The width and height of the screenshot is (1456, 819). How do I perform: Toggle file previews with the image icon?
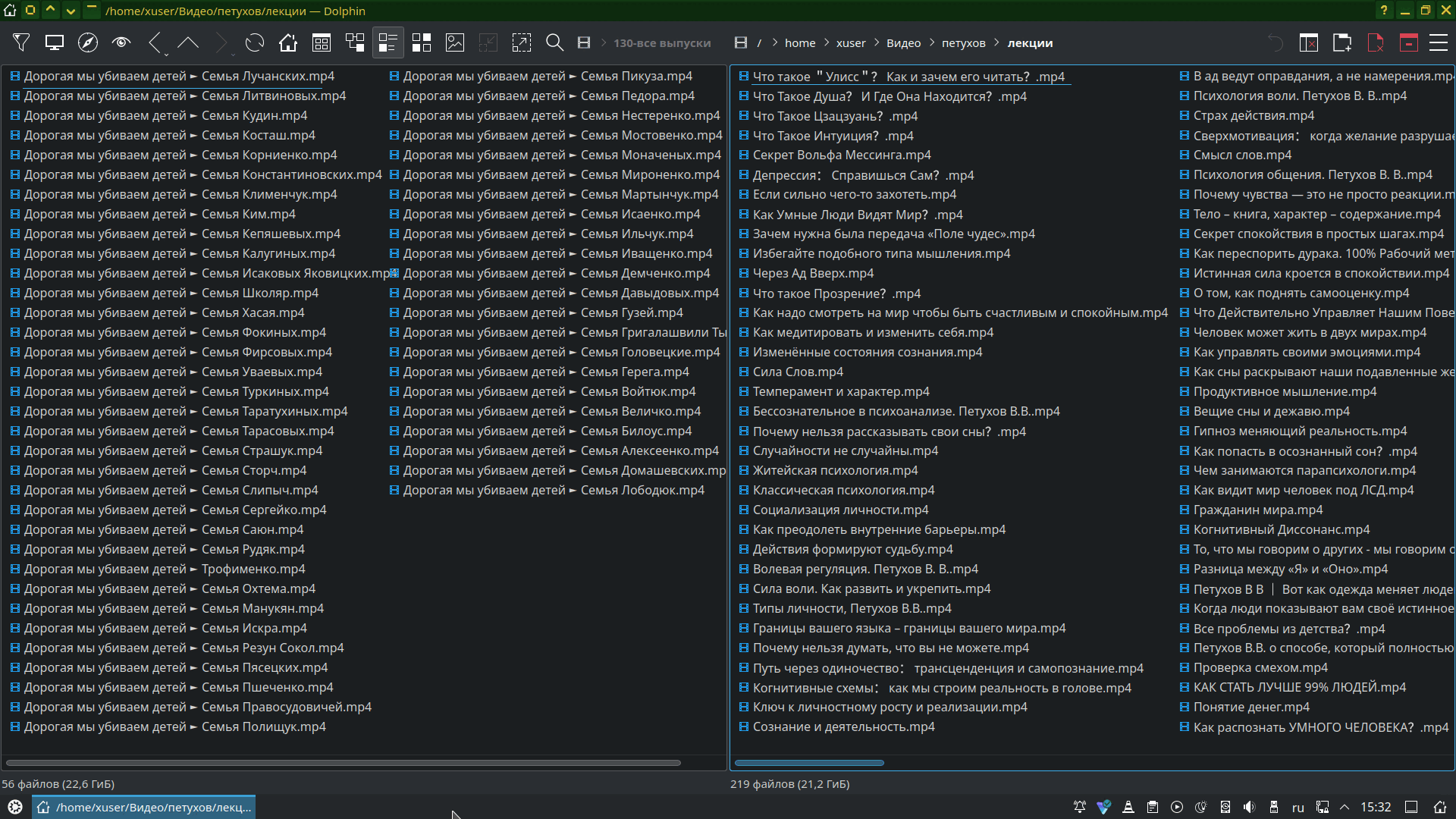click(455, 43)
